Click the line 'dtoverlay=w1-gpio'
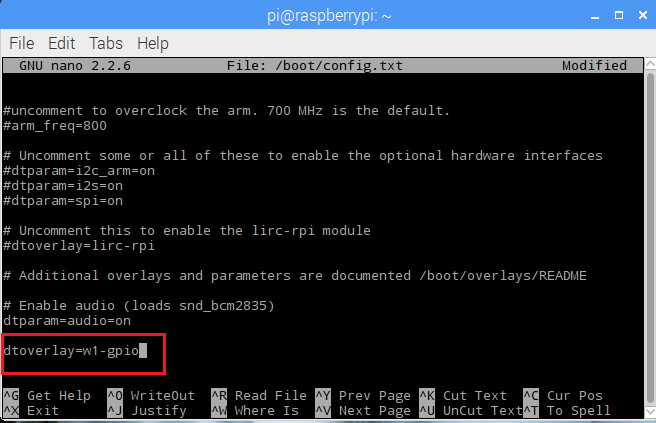 point(71,351)
